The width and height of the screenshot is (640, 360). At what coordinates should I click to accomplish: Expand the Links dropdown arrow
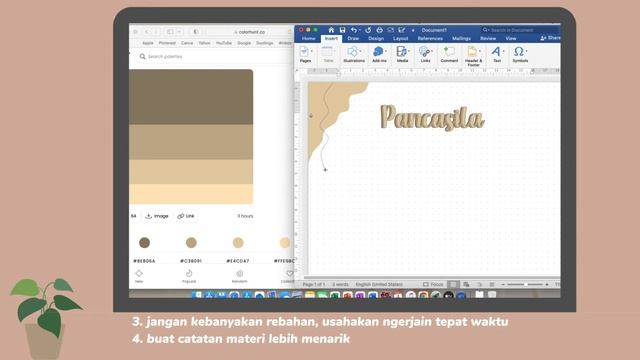(x=432, y=51)
